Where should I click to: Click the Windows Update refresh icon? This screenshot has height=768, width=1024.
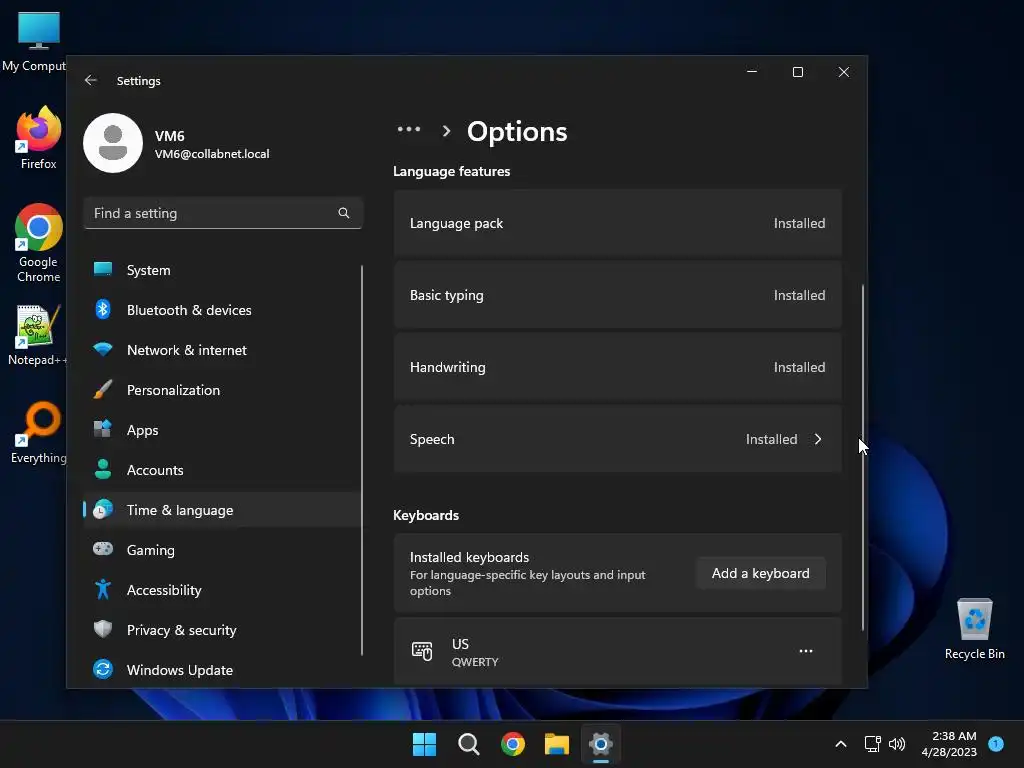point(103,669)
